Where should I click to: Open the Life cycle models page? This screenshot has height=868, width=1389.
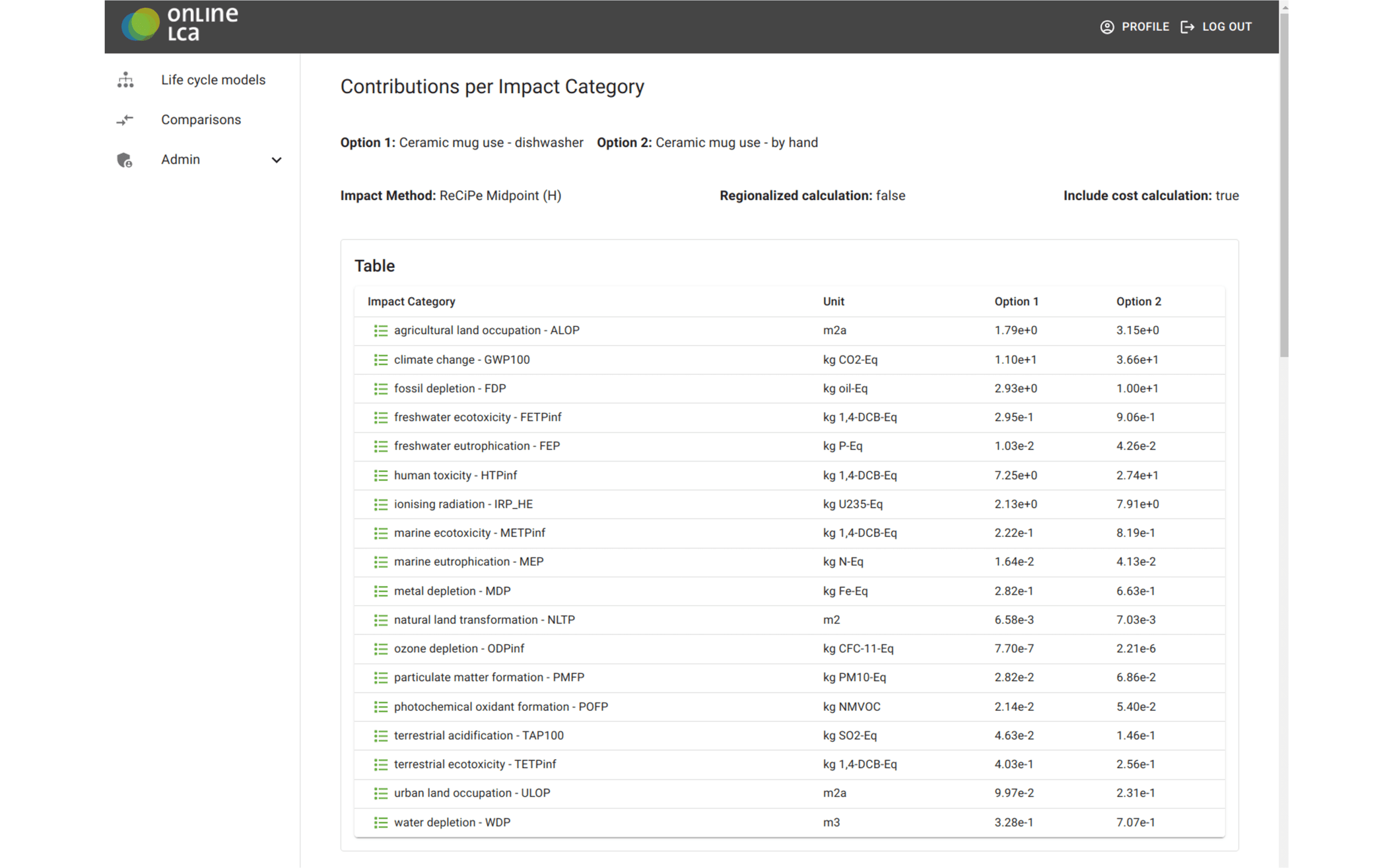213,80
